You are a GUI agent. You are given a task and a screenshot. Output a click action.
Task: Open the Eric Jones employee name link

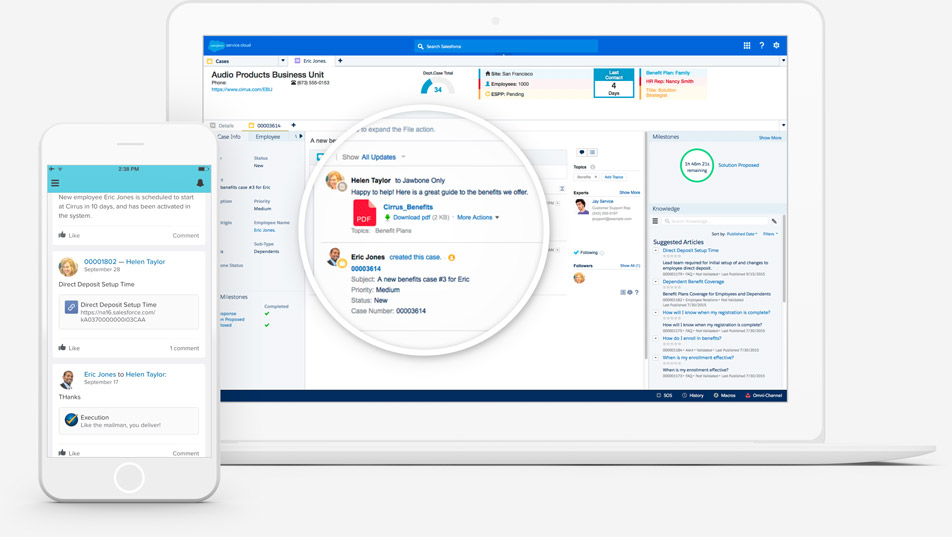click(264, 230)
